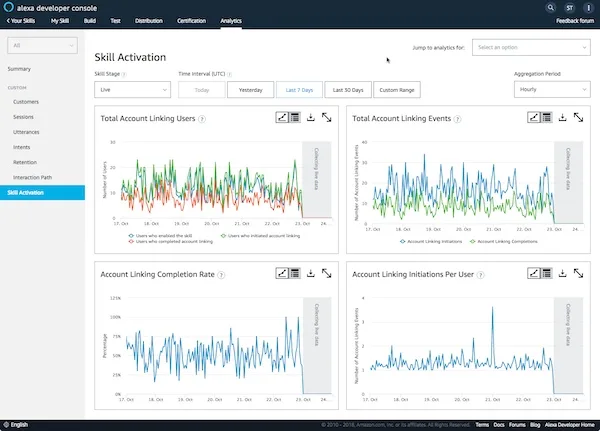
Task: Open Sessions analytics in sidebar
Action: pos(23,117)
